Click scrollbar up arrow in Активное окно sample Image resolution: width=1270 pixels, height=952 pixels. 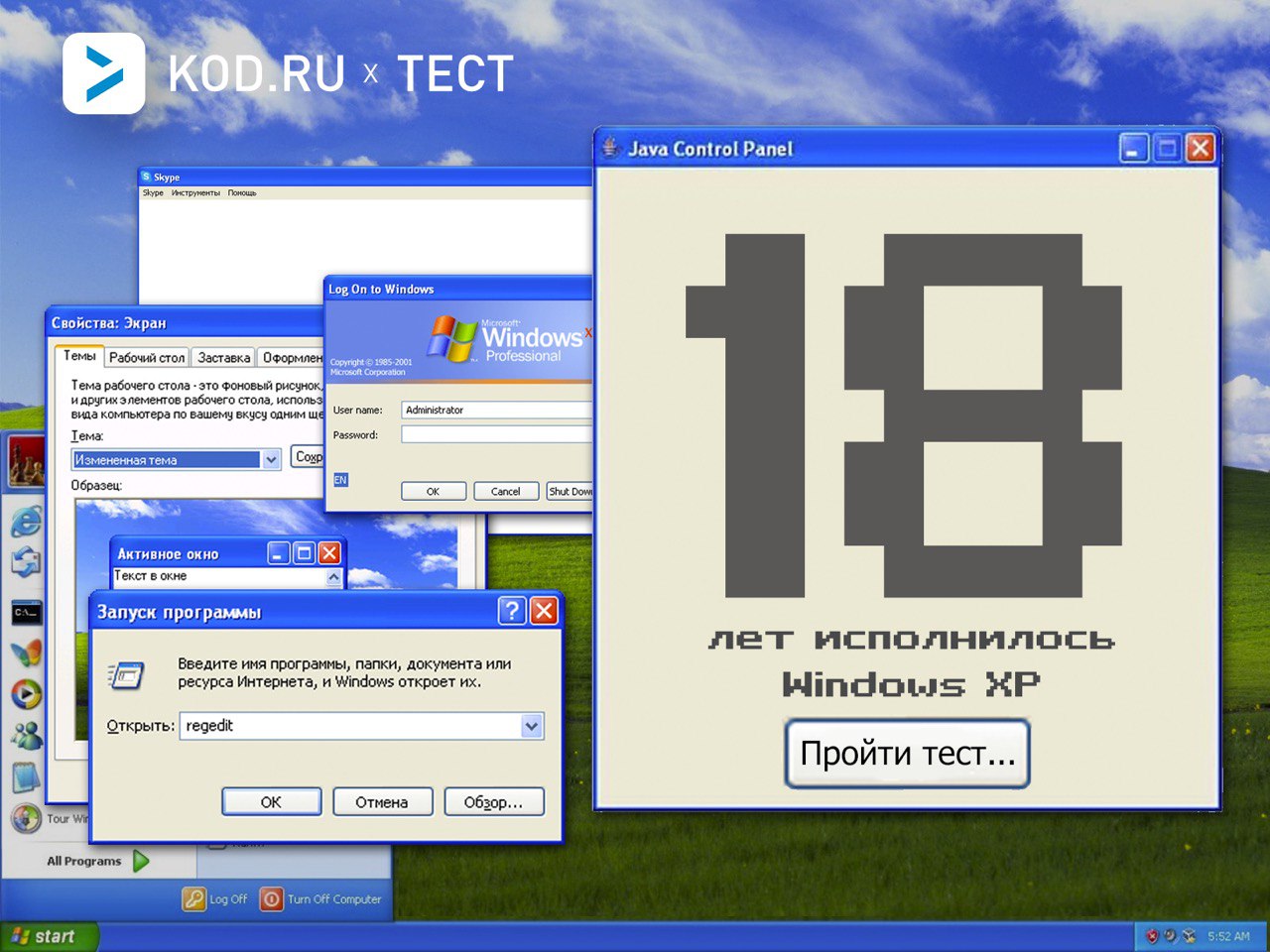tap(333, 576)
